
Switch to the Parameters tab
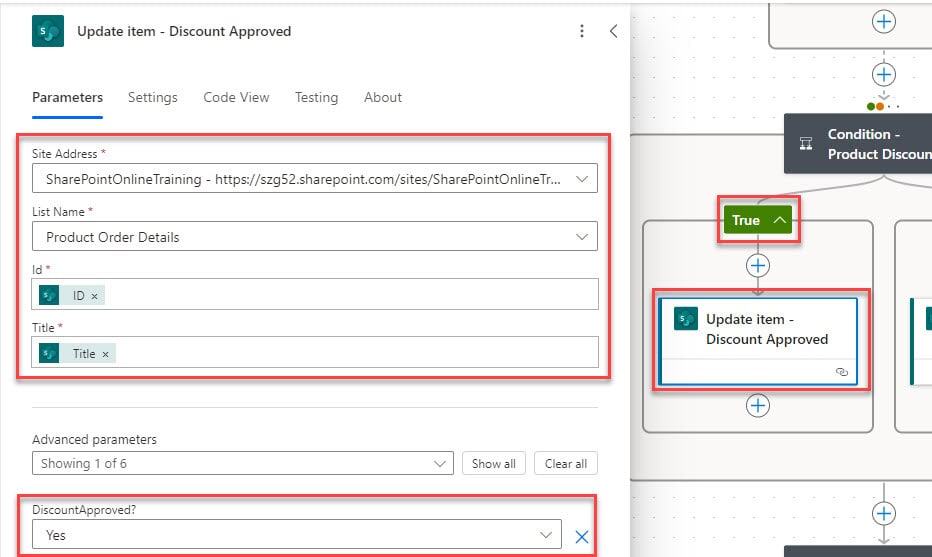tap(67, 97)
